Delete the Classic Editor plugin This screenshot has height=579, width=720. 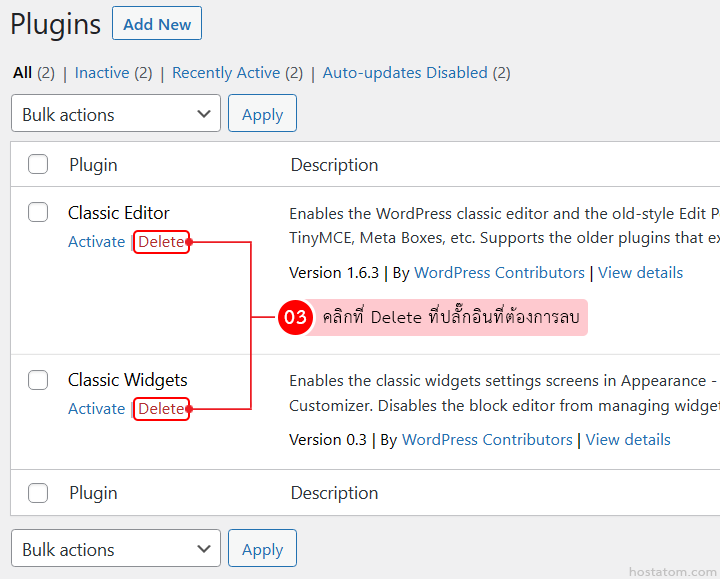point(161,242)
